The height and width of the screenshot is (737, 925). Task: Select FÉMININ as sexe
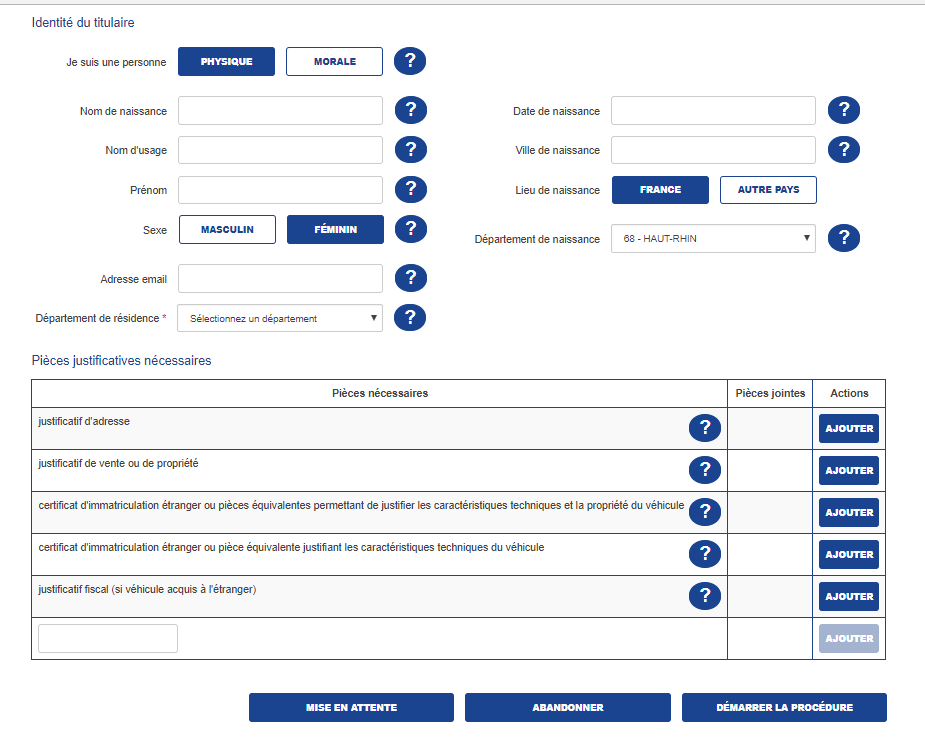(x=335, y=230)
